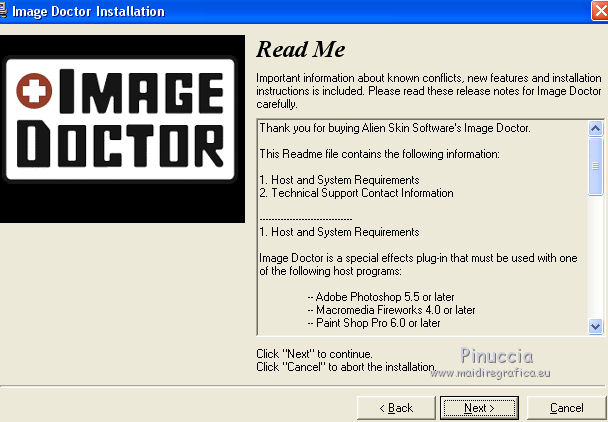Click the first '1. Host and System Requirements' line
The height and width of the screenshot is (422, 608).
click(x=339, y=180)
